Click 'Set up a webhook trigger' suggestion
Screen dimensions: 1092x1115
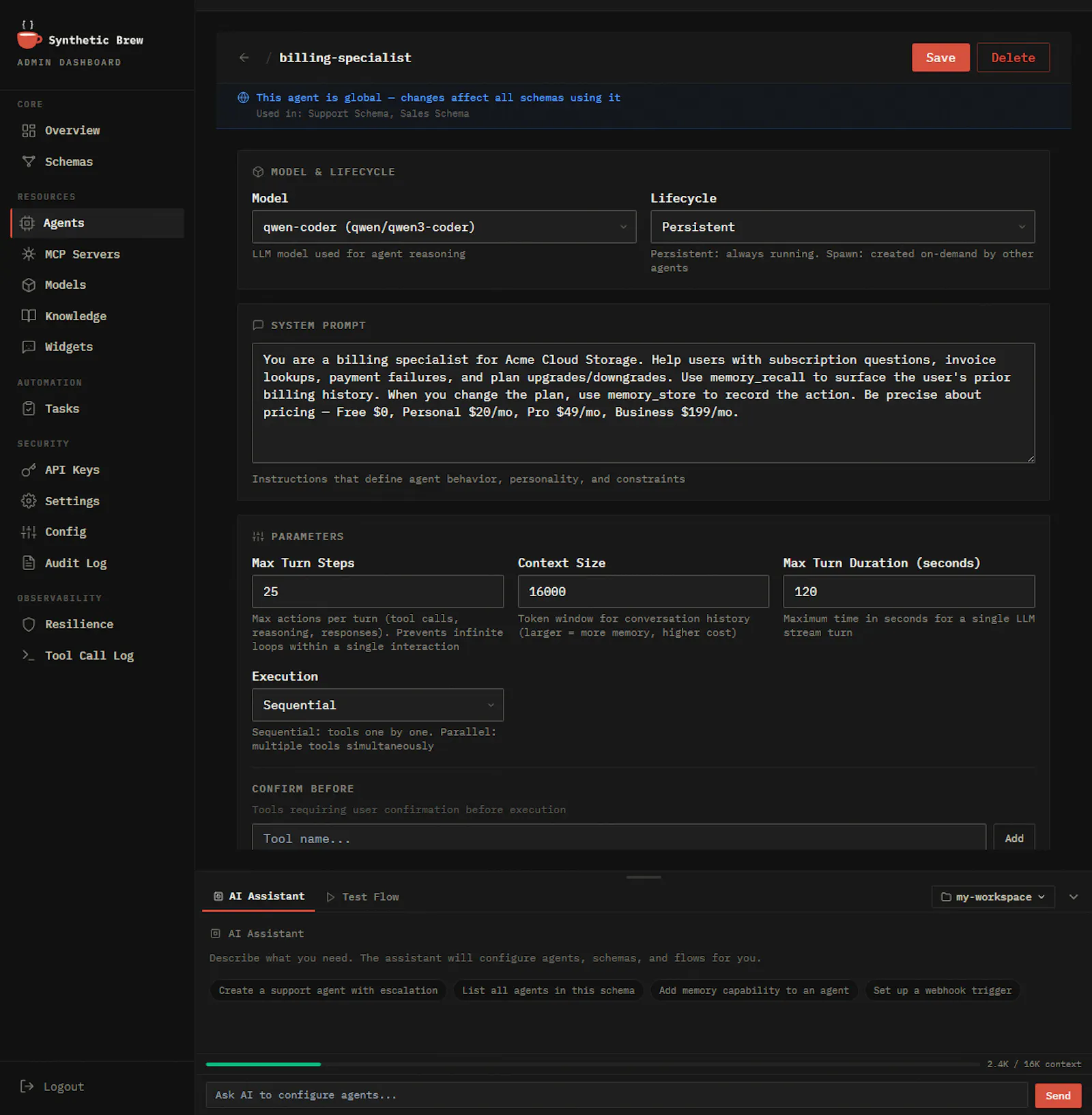pos(943,991)
